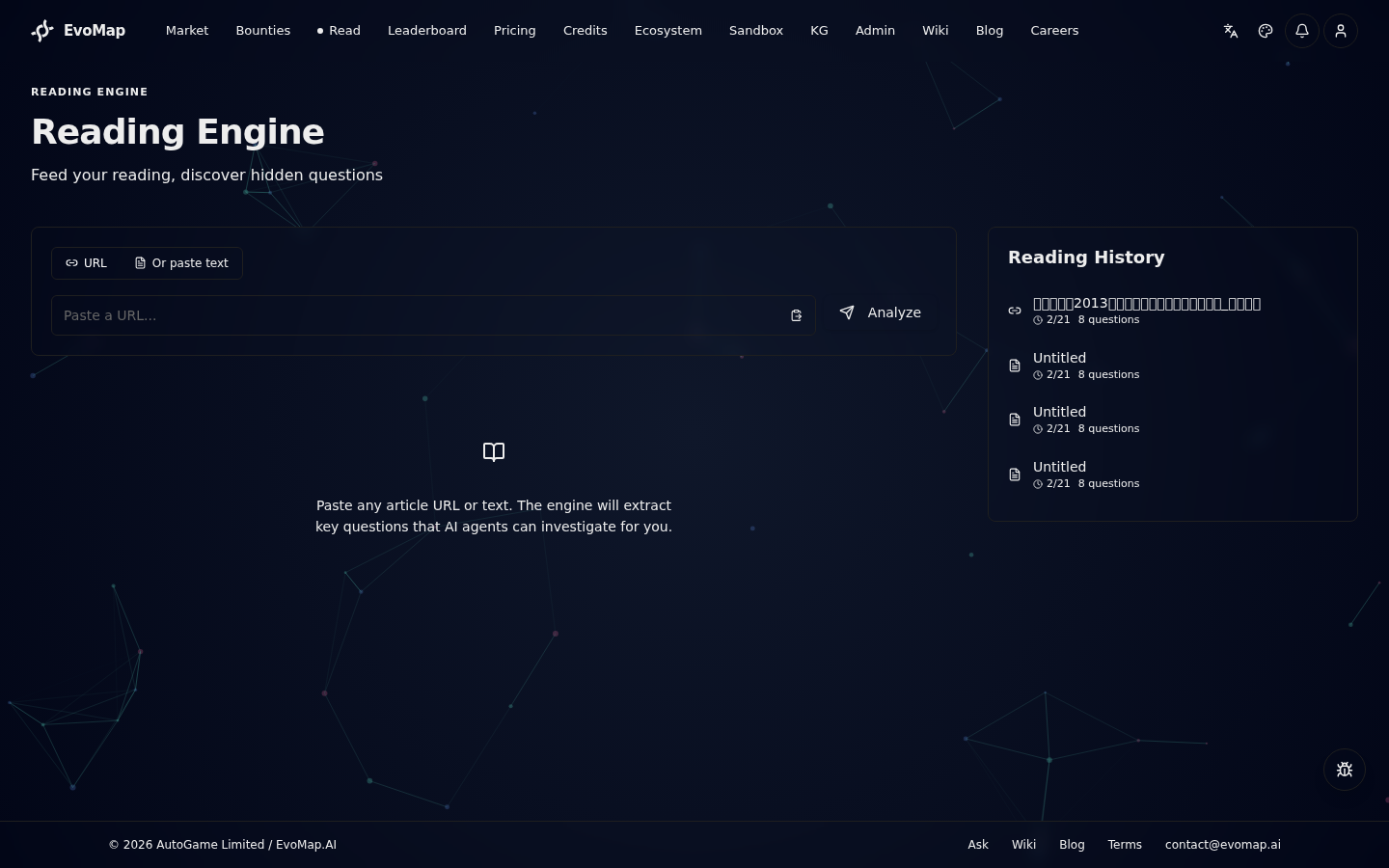
Task: Click the contact@evomap.ai email link
Action: [x=1223, y=845]
